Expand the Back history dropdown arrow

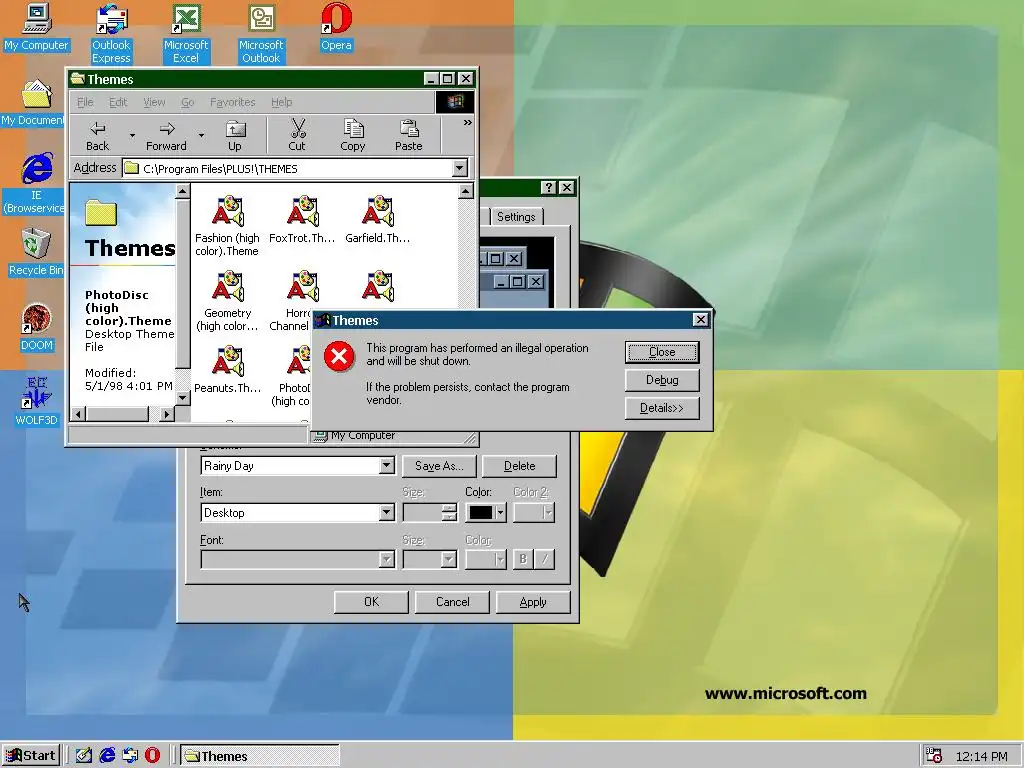[132, 136]
